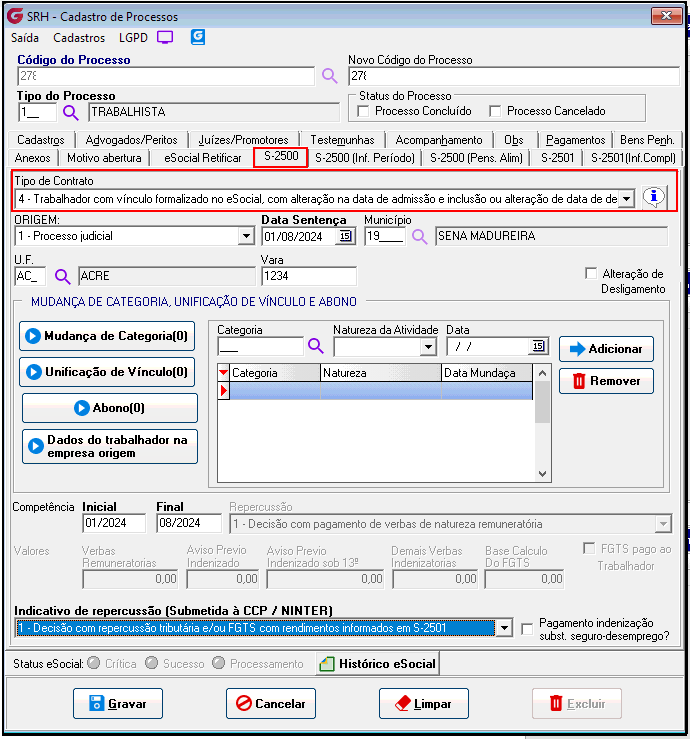Click Natureza column header
690x739 pixels.
[381, 373]
